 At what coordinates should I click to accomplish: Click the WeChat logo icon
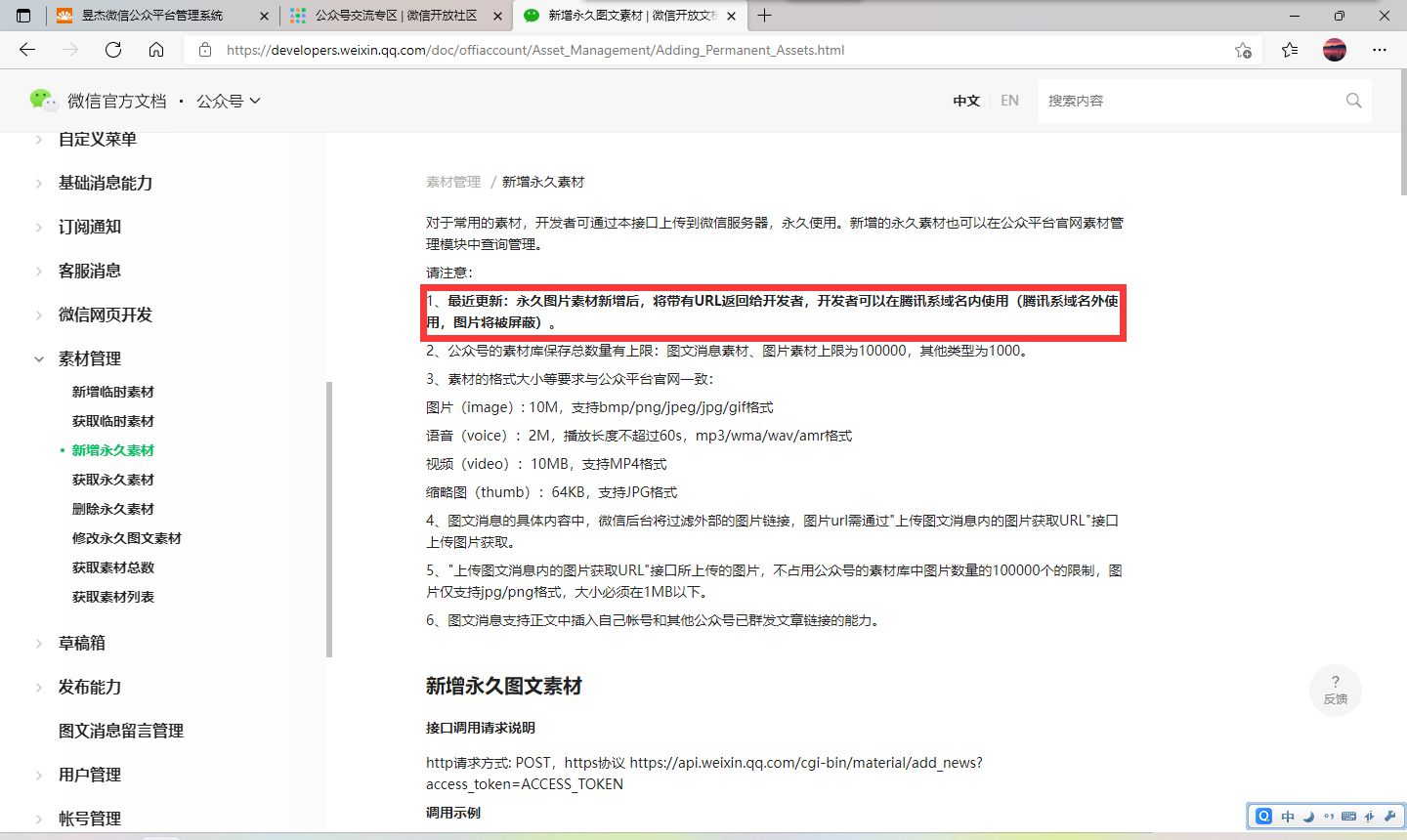(x=43, y=100)
